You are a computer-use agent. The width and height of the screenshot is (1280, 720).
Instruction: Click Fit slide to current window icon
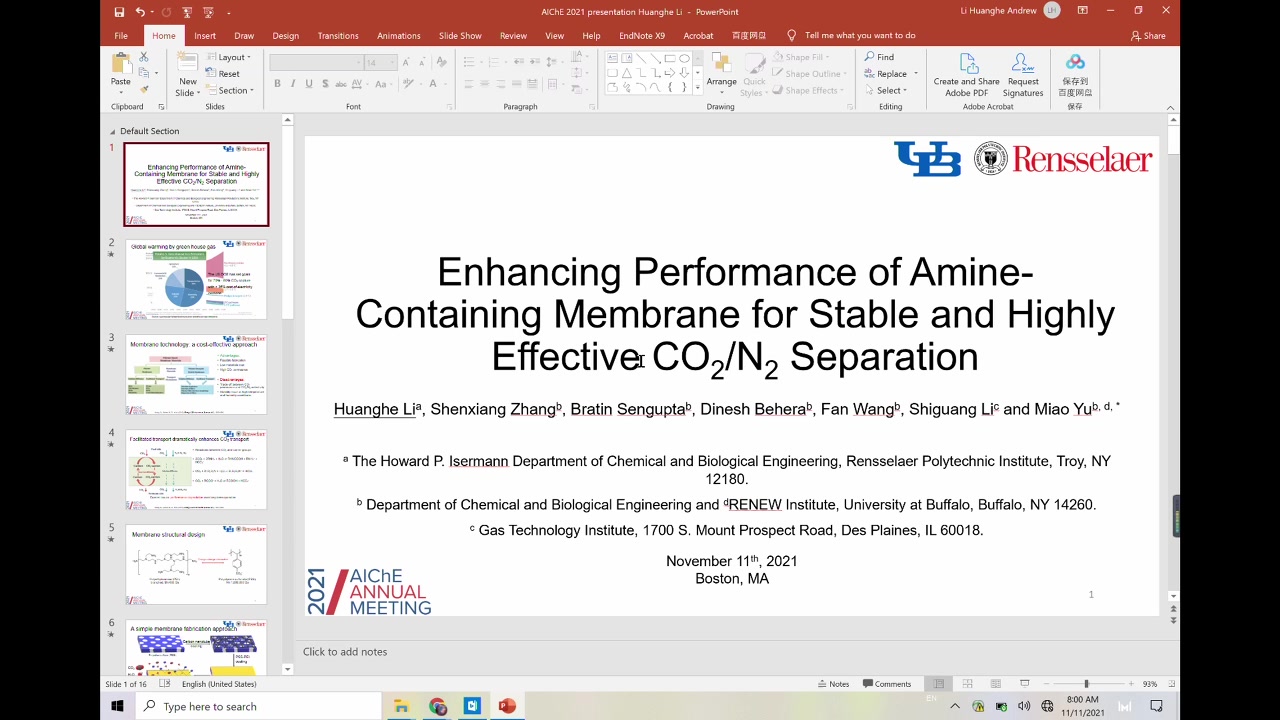(1171, 684)
